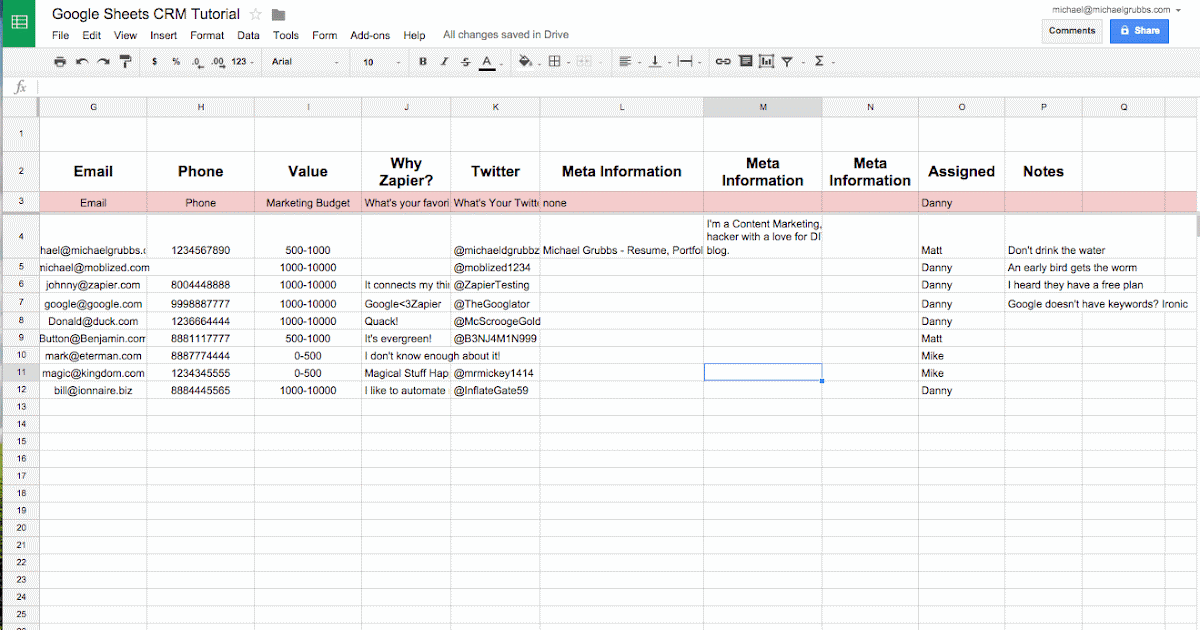Click the move to folder icon
This screenshot has height=630, width=1200.
279,14
